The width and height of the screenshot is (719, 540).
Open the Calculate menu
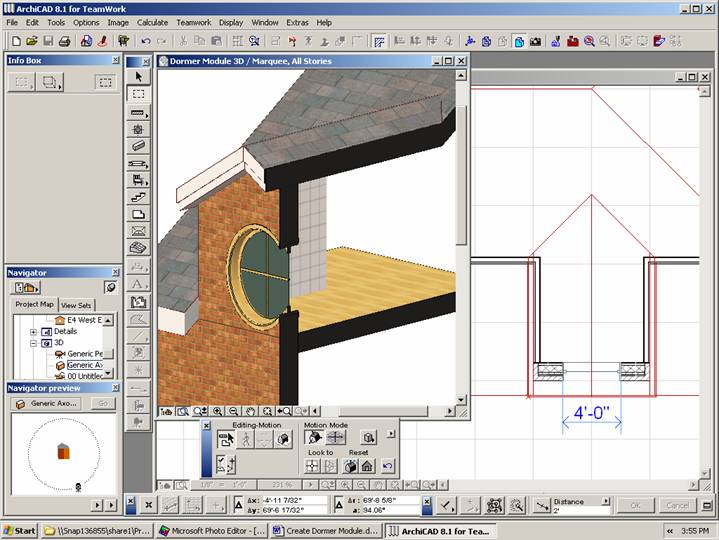click(152, 22)
